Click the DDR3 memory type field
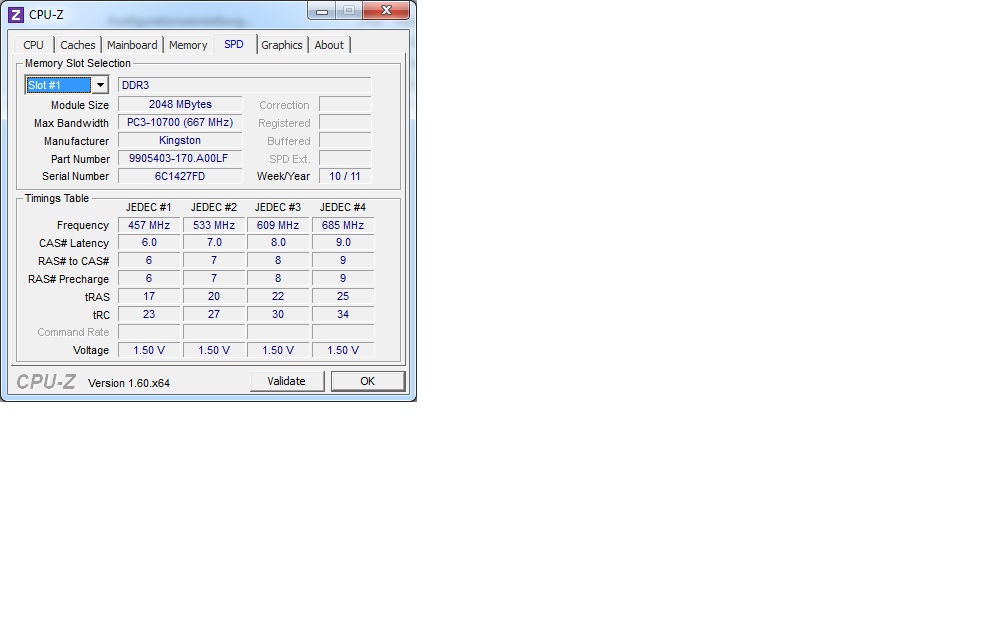The image size is (1008, 630). pyautogui.click(x=244, y=85)
